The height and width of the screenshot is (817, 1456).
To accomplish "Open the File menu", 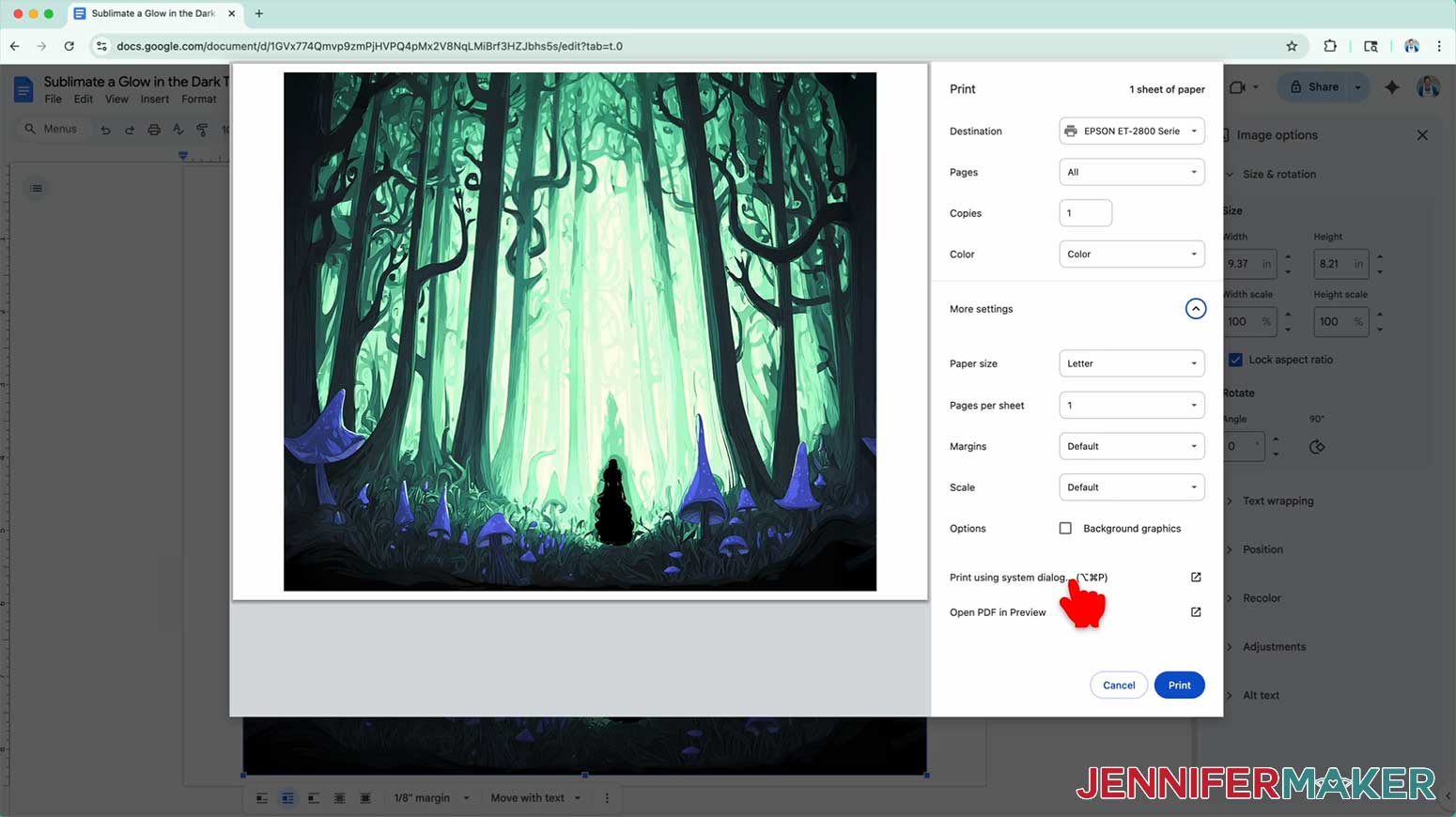I will [x=53, y=100].
